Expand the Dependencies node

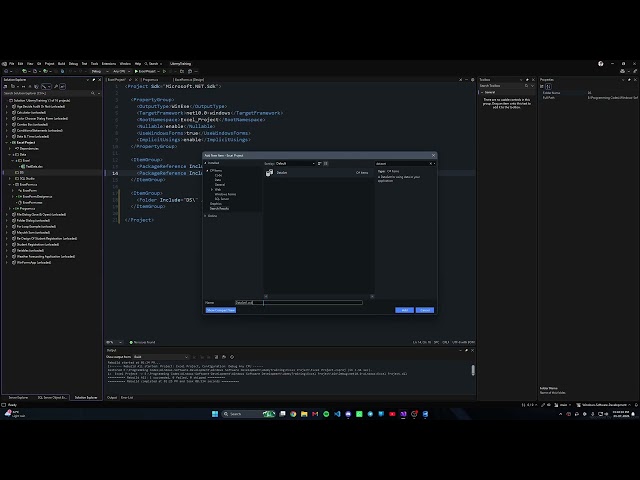pos(10,149)
